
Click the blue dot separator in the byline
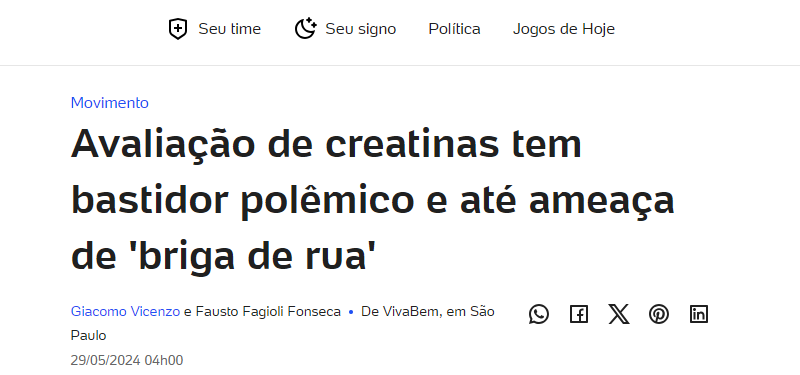[x=351, y=312]
